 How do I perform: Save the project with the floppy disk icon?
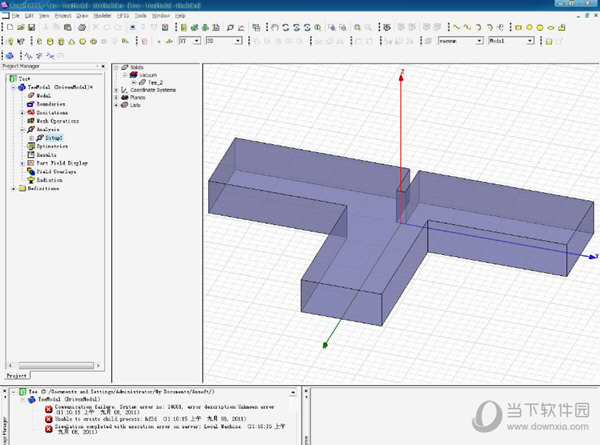coord(31,27)
